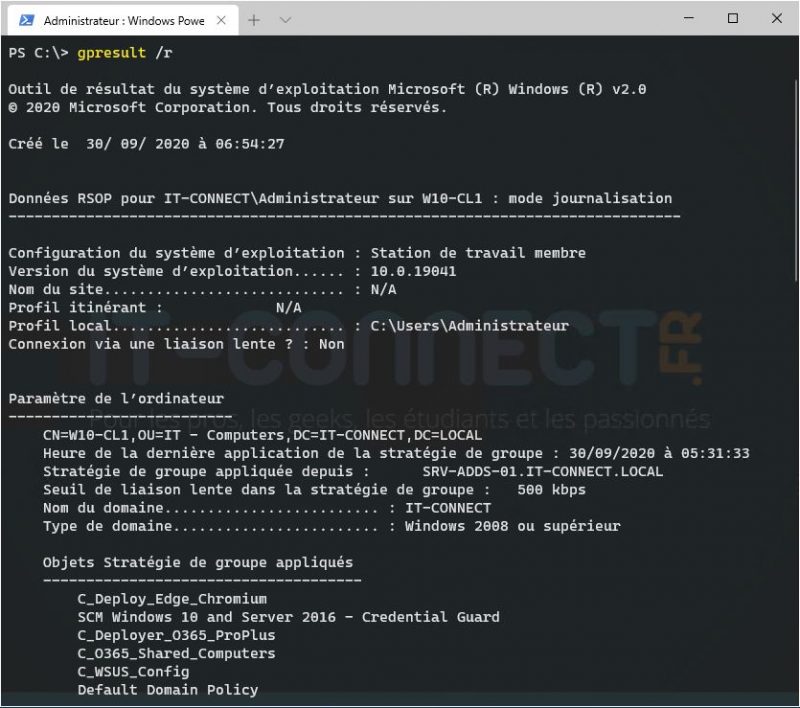Screen dimensions: 800x708
Task: Click the 'SCM Windows 10 and Server 2016 - Credential Guard' line
Action: (289, 617)
